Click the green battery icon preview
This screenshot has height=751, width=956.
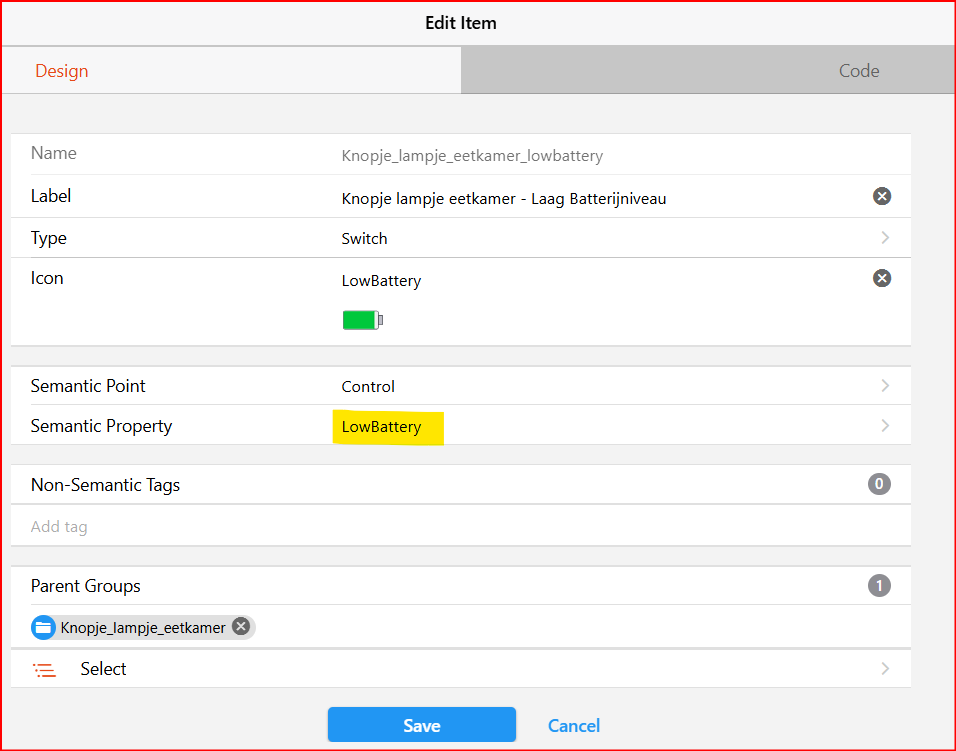coord(363,320)
